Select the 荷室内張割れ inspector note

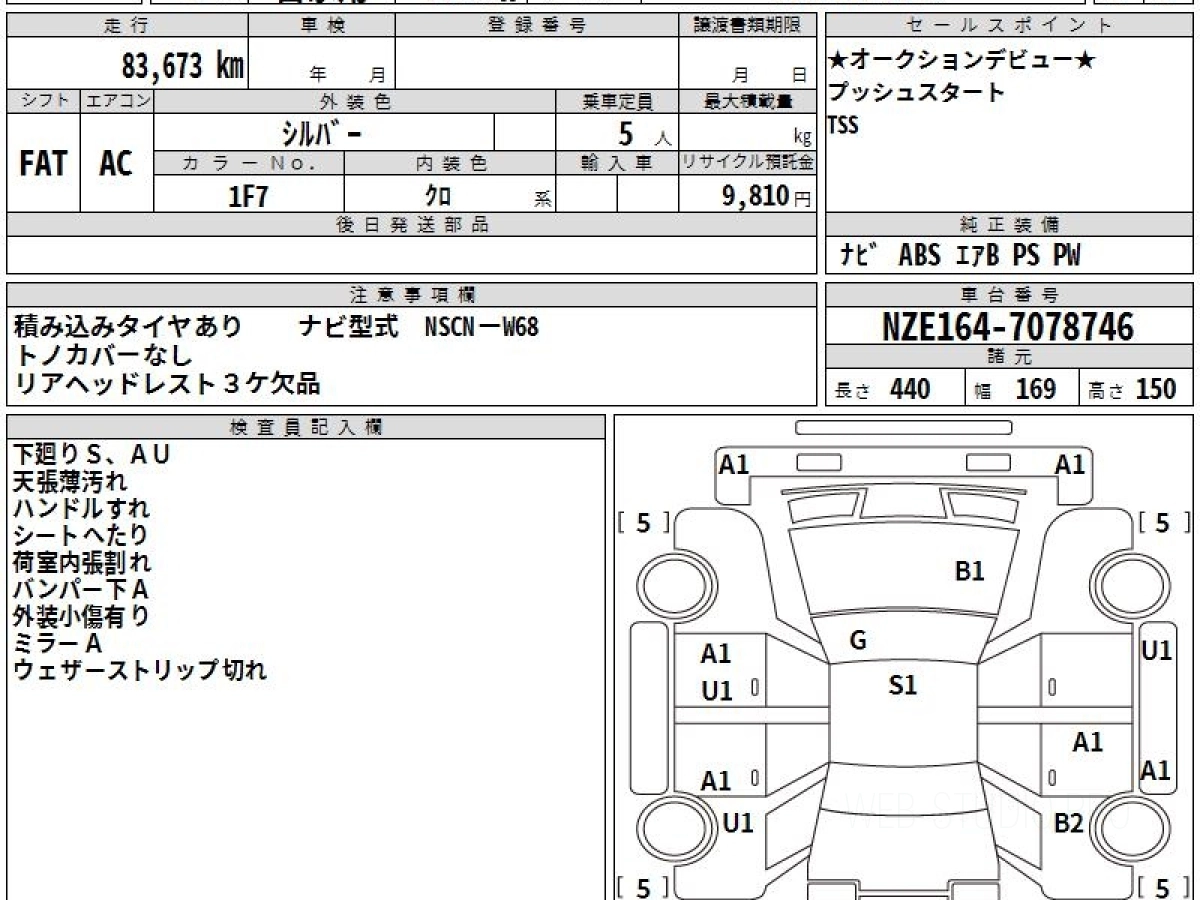[82, 563]
